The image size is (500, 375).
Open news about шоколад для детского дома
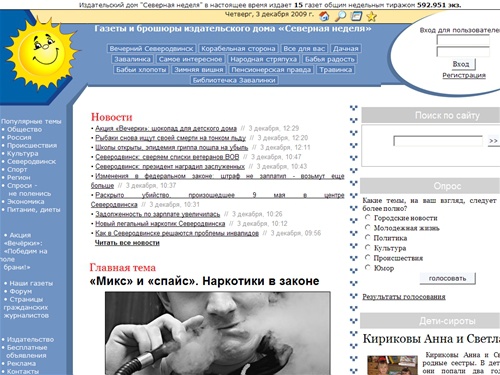tap(166, 128)
